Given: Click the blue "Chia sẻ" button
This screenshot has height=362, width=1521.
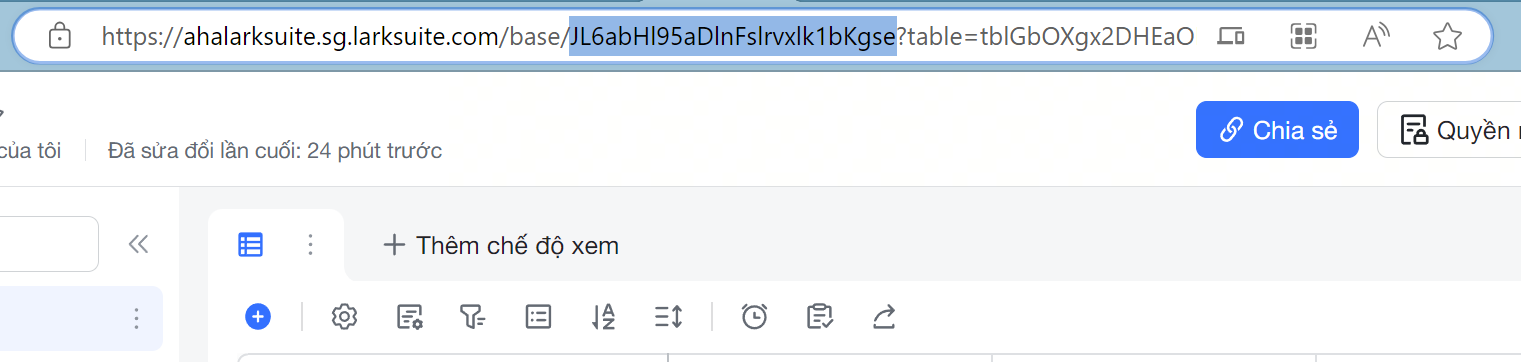Looking at the screenshot, I should coord(1277,130).
